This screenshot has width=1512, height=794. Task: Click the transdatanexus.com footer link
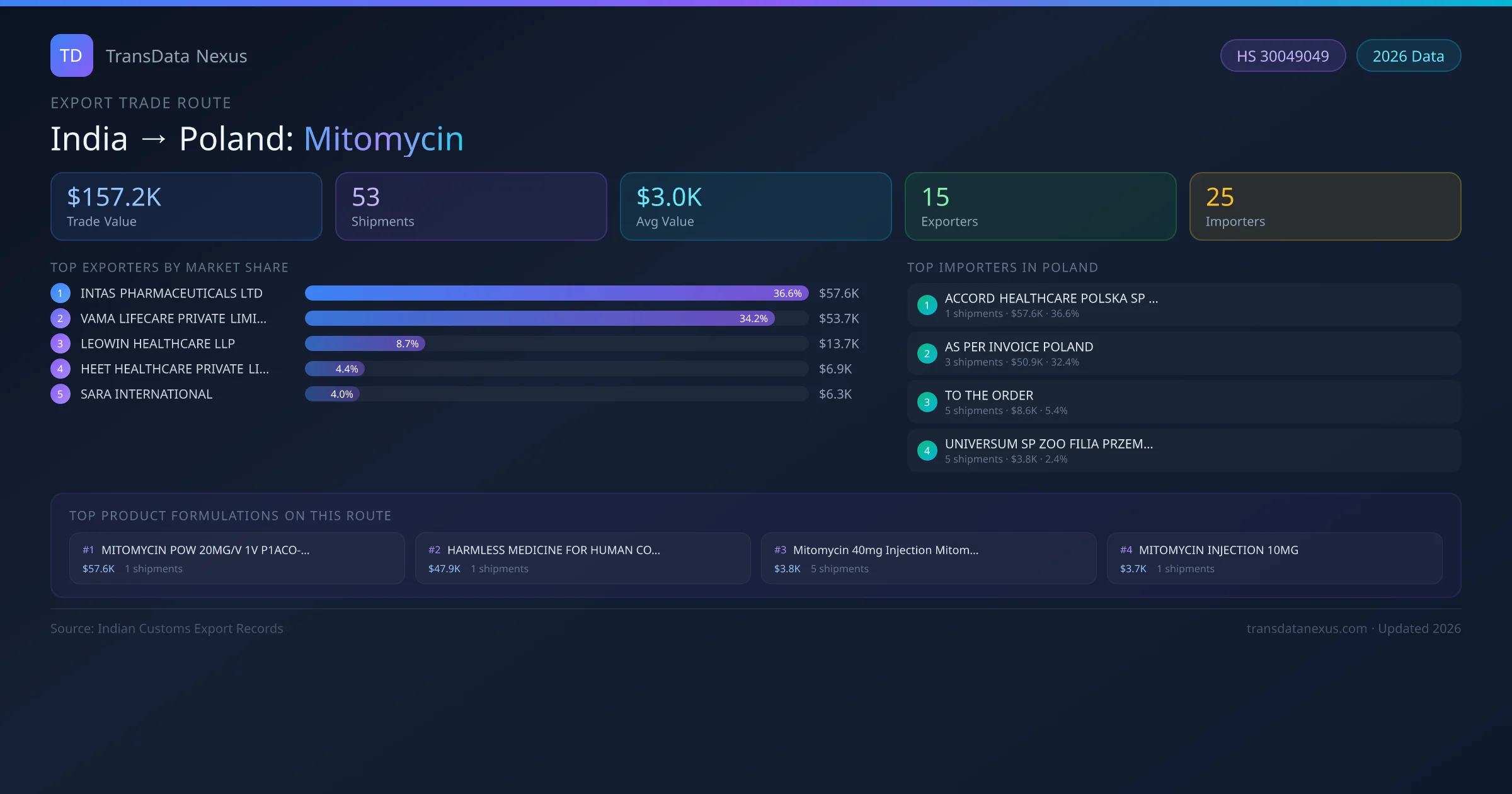1306,628
